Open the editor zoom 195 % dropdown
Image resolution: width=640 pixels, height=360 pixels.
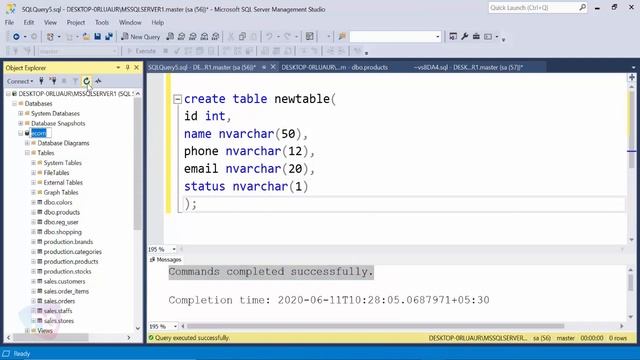point(174,249)
